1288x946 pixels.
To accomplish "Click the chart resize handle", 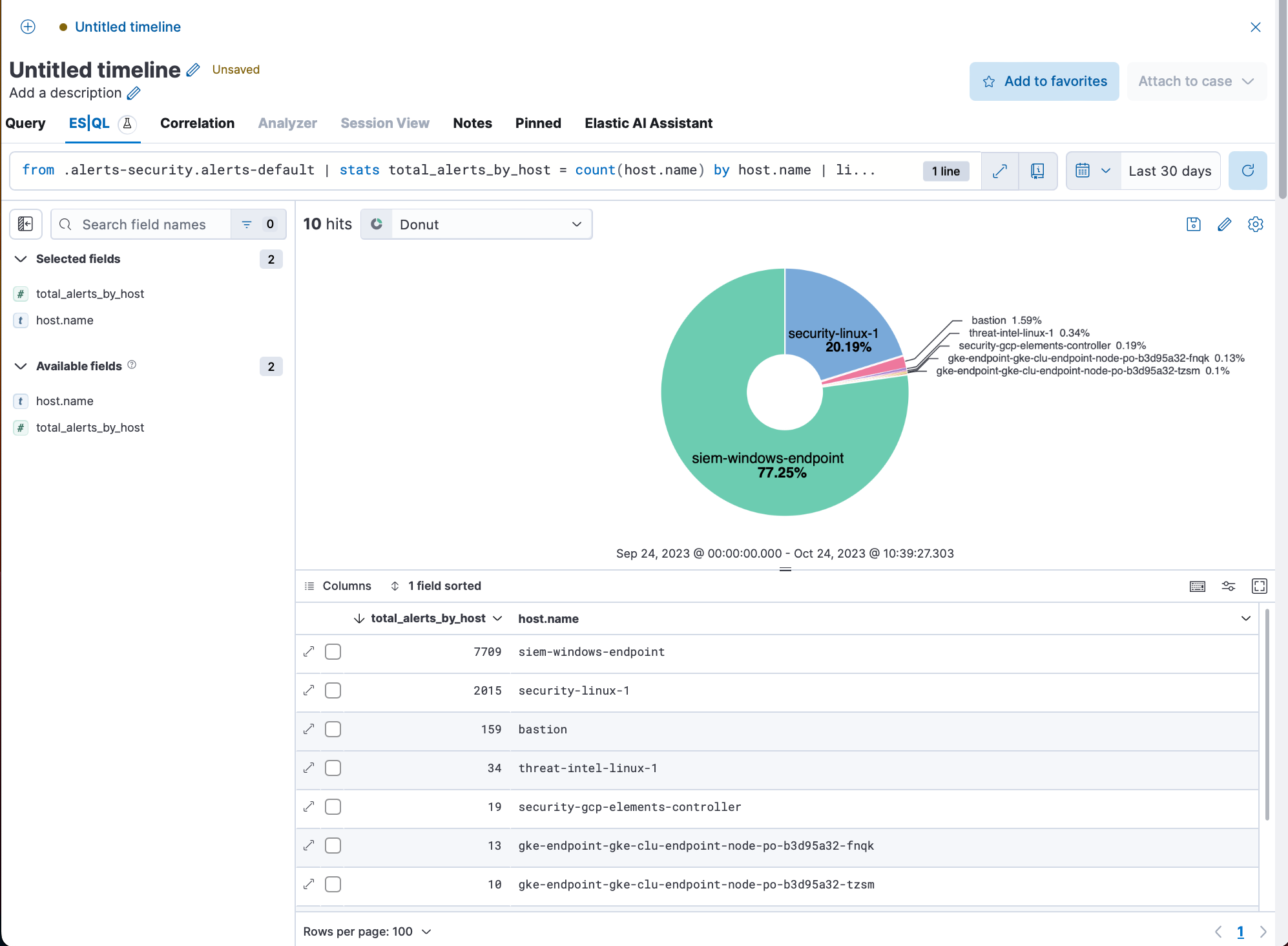I will 785,569.
